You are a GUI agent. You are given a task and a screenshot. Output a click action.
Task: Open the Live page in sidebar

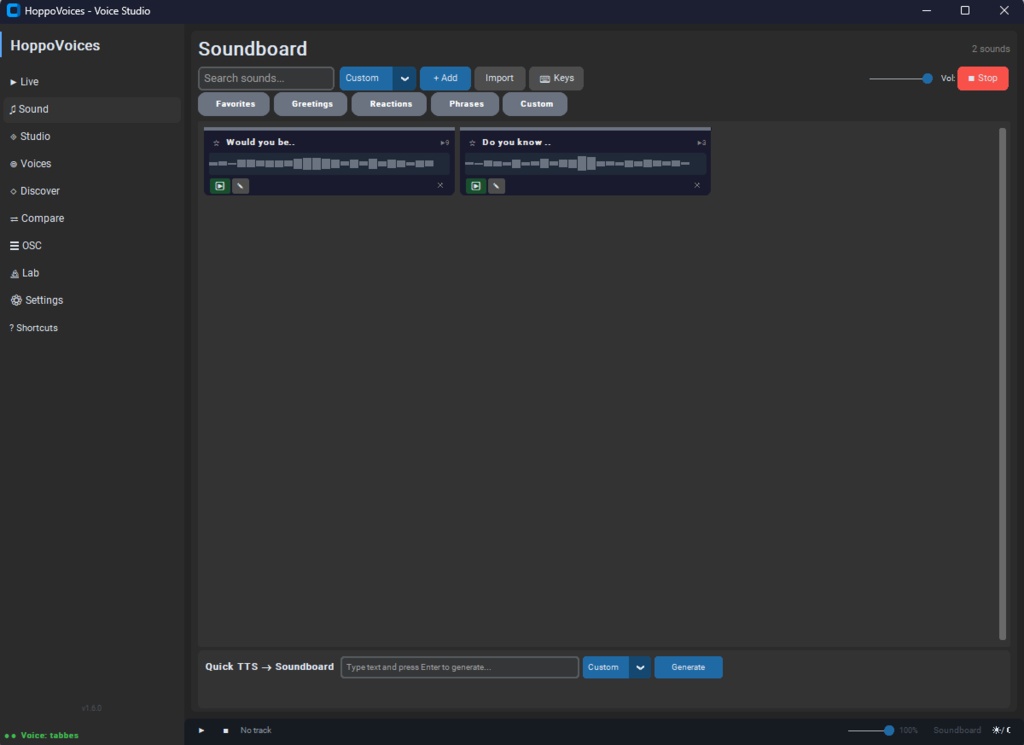pyautogui.click(x=91, y=82)
